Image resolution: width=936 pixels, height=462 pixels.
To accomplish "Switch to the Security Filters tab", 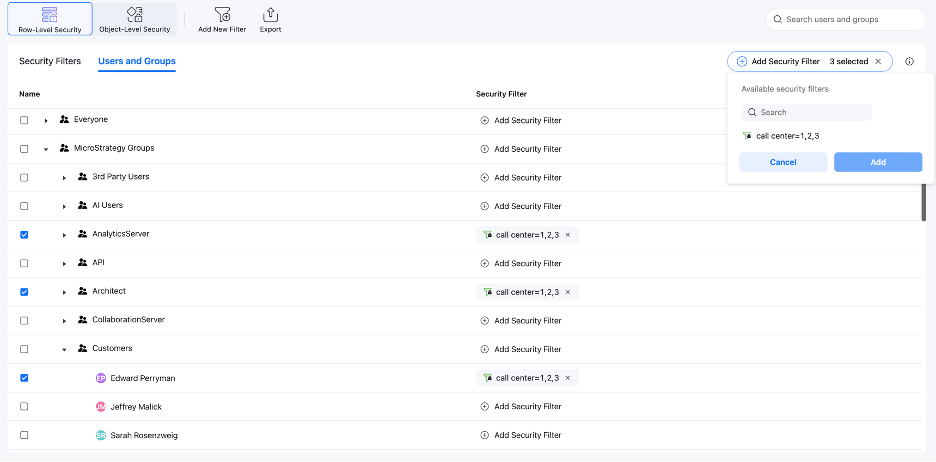I will (x=50, y=62).
